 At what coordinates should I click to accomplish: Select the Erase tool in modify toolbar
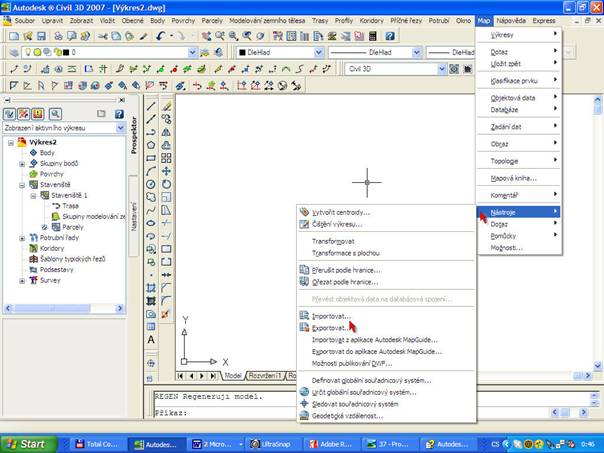pos(166,106)
